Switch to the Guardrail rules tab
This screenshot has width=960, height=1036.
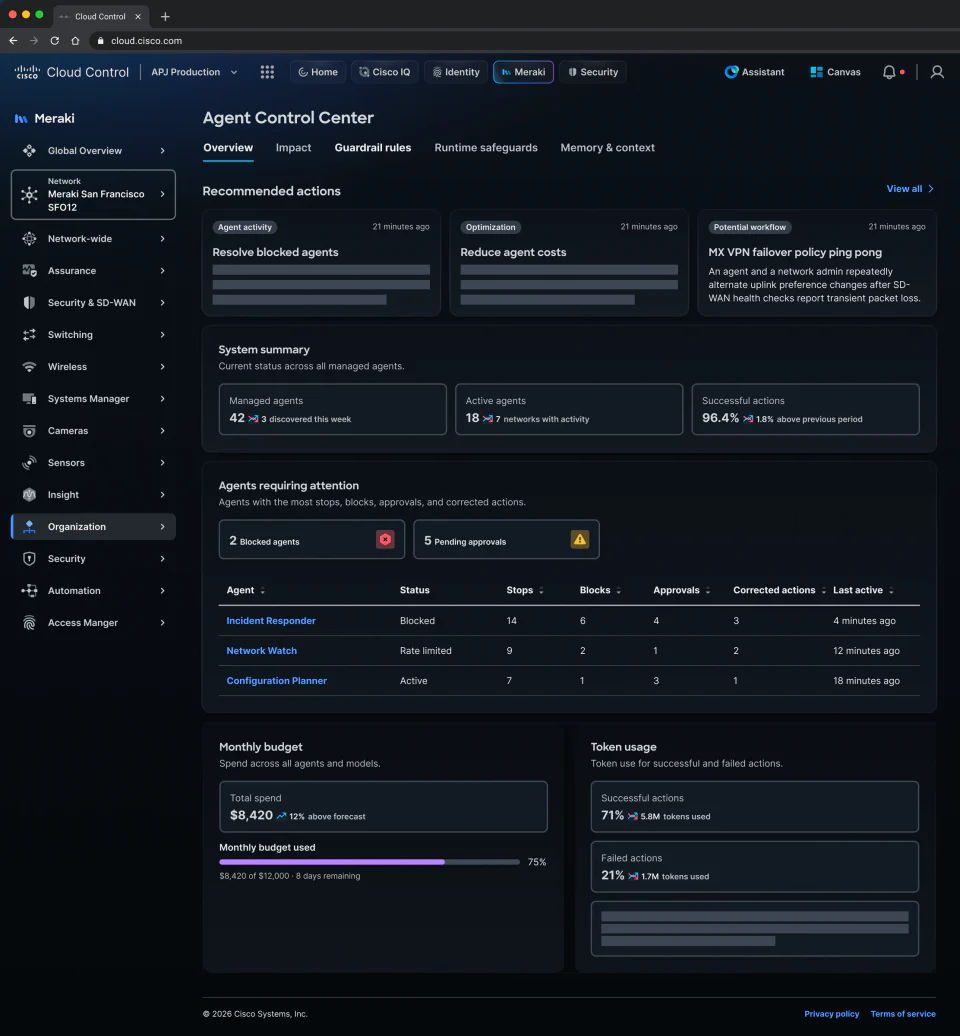click(x=373, y=148)
